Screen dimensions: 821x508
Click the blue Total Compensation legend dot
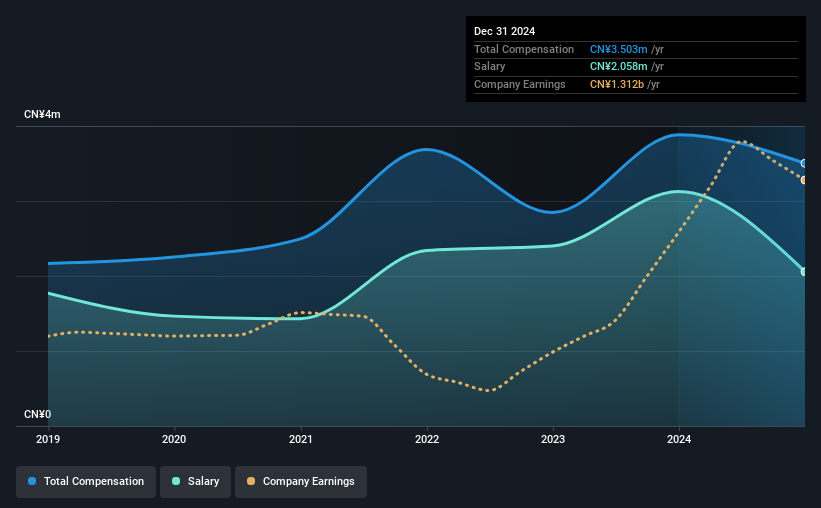[x=32, y=481]
